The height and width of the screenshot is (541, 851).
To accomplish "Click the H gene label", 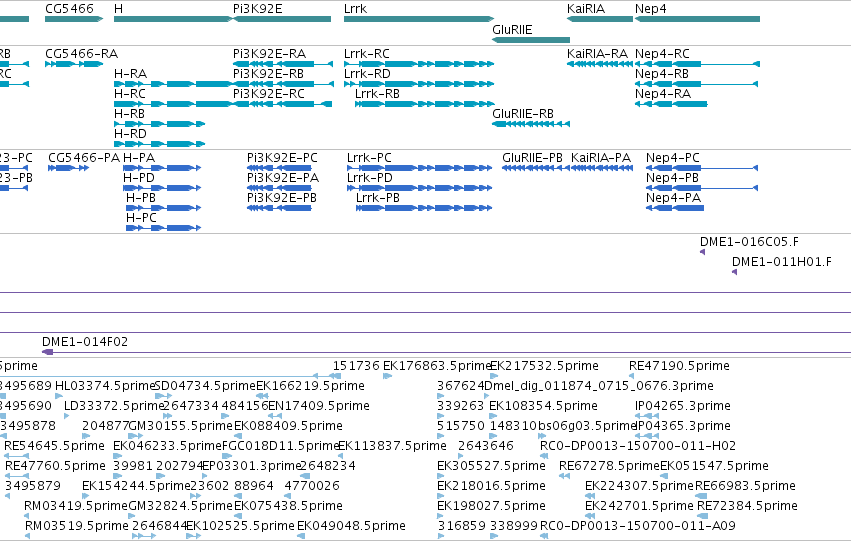I will (x=118, y=9).
